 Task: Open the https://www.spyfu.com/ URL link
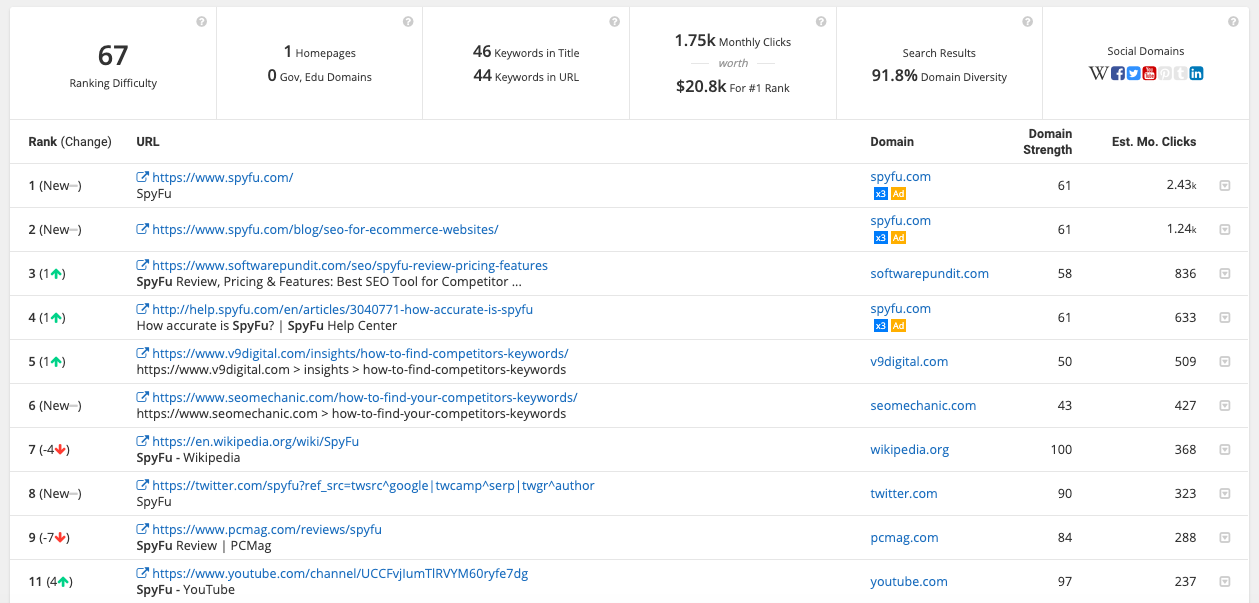(223, 178)
